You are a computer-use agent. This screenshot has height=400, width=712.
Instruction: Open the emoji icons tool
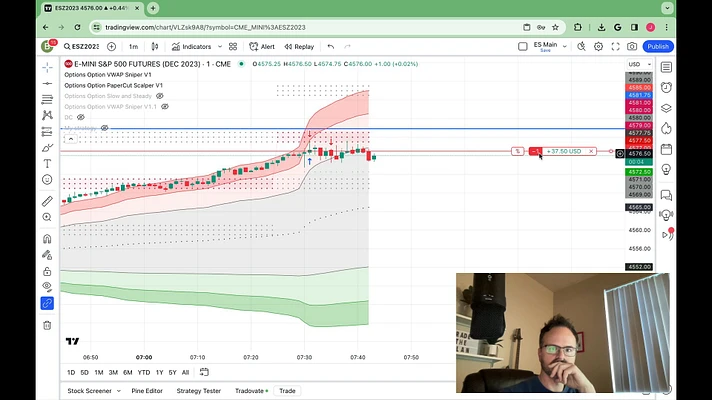pos(47,180)
